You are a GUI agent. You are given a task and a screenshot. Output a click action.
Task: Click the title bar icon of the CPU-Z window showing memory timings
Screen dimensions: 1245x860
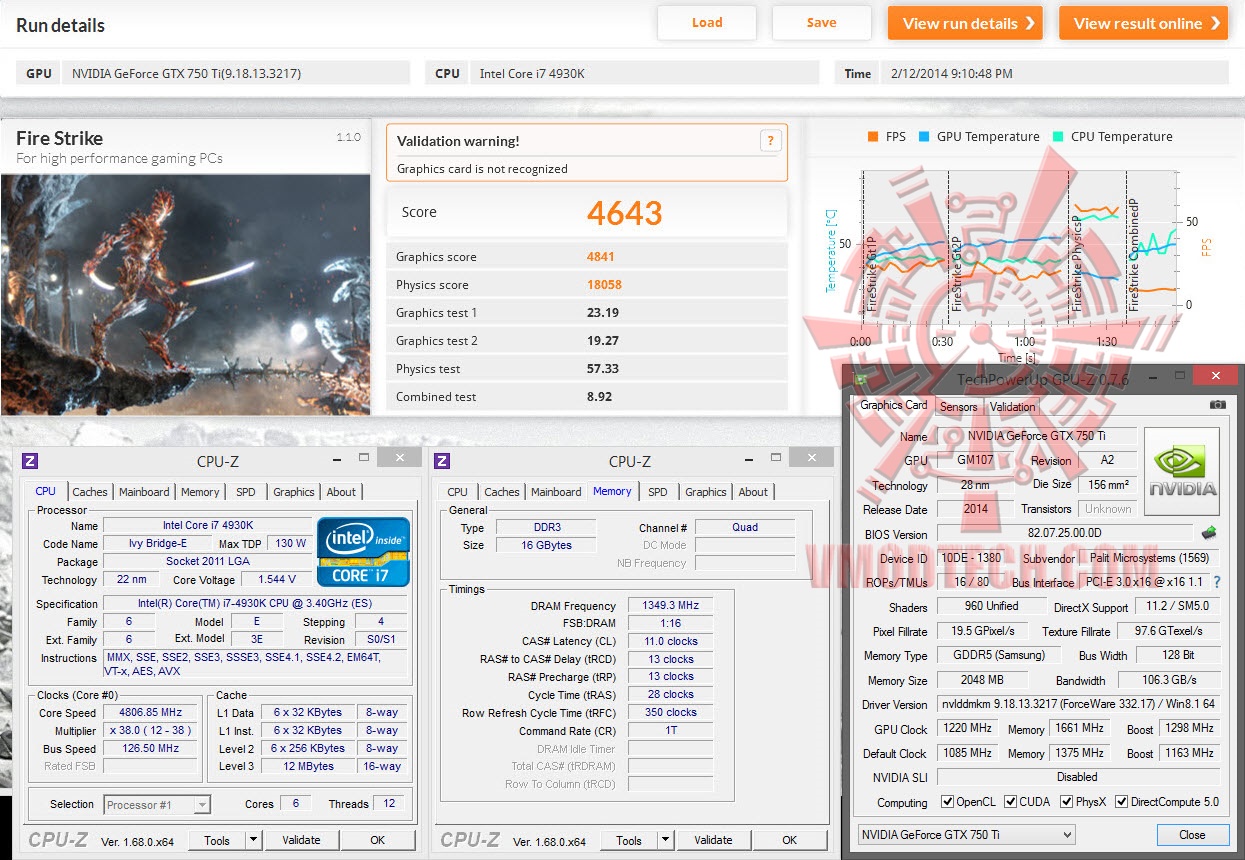(442, 461)
